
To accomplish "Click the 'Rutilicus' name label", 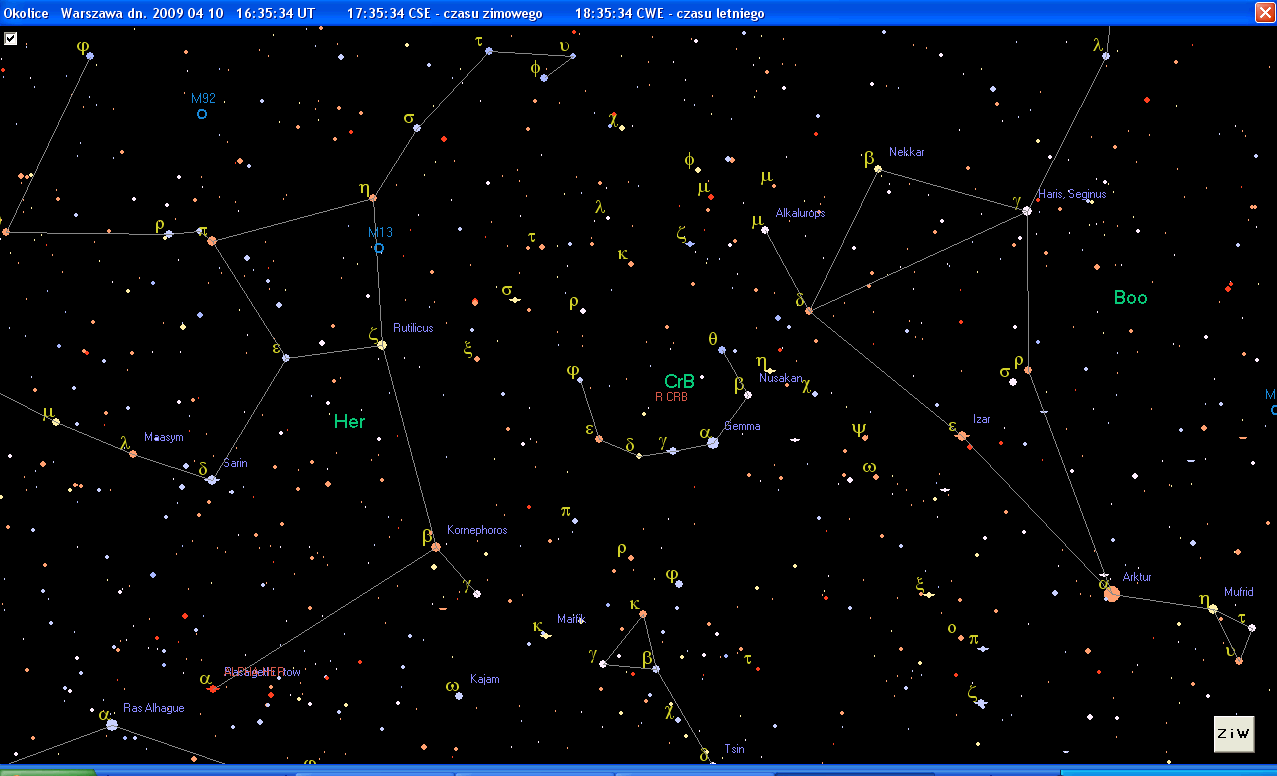I will point(413,328).
